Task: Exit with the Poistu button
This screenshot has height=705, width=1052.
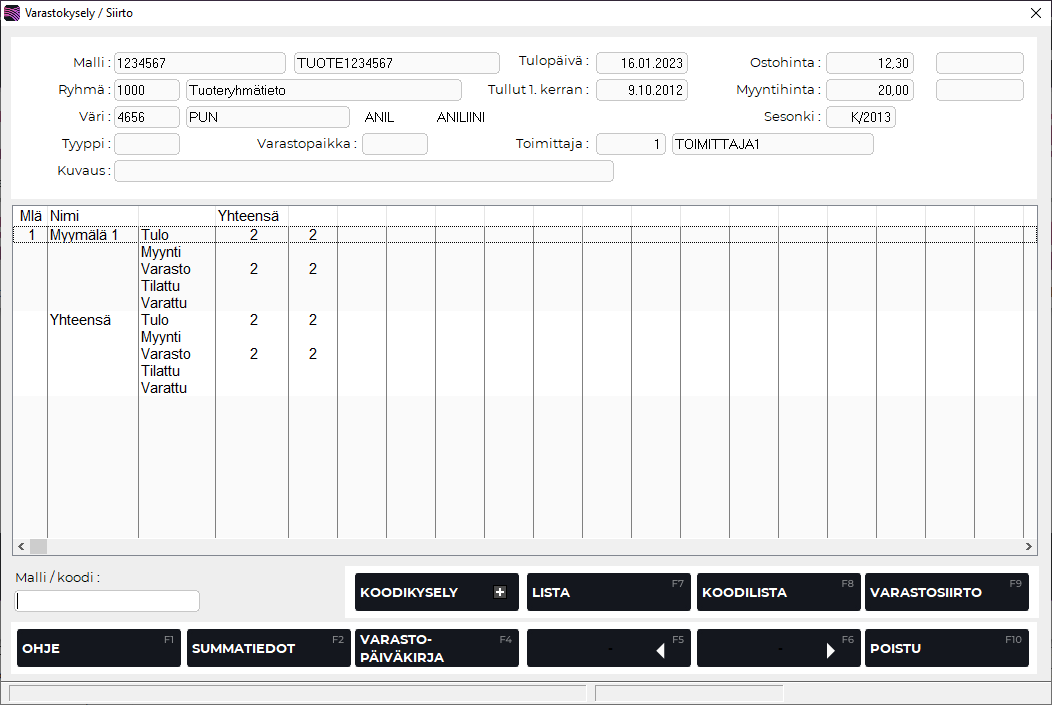Action: [x=946, y=648]
